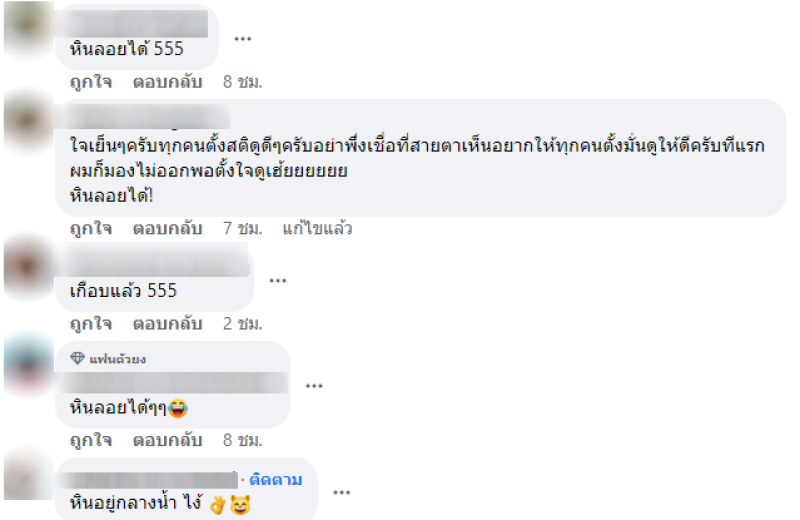800x520 pixels.
Task: Follow the last commenter via "ติดตาม" link
Action: point(276,480)
